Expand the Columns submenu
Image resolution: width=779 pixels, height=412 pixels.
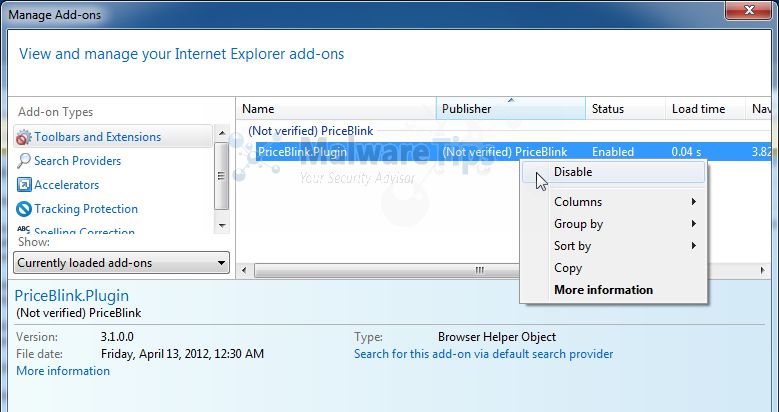(x=614, y=202)
